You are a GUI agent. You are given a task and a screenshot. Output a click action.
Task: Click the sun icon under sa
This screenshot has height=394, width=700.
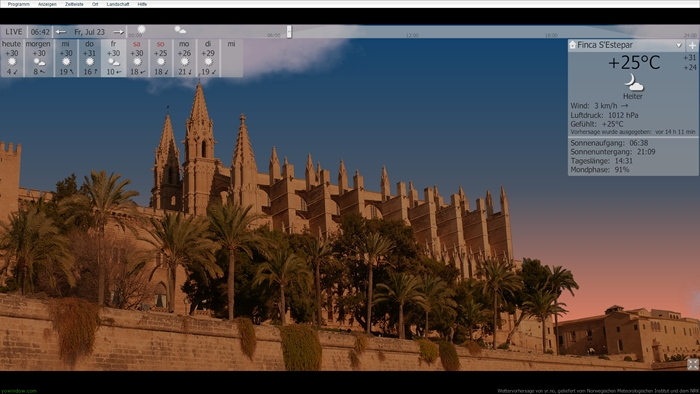(137, 62)
